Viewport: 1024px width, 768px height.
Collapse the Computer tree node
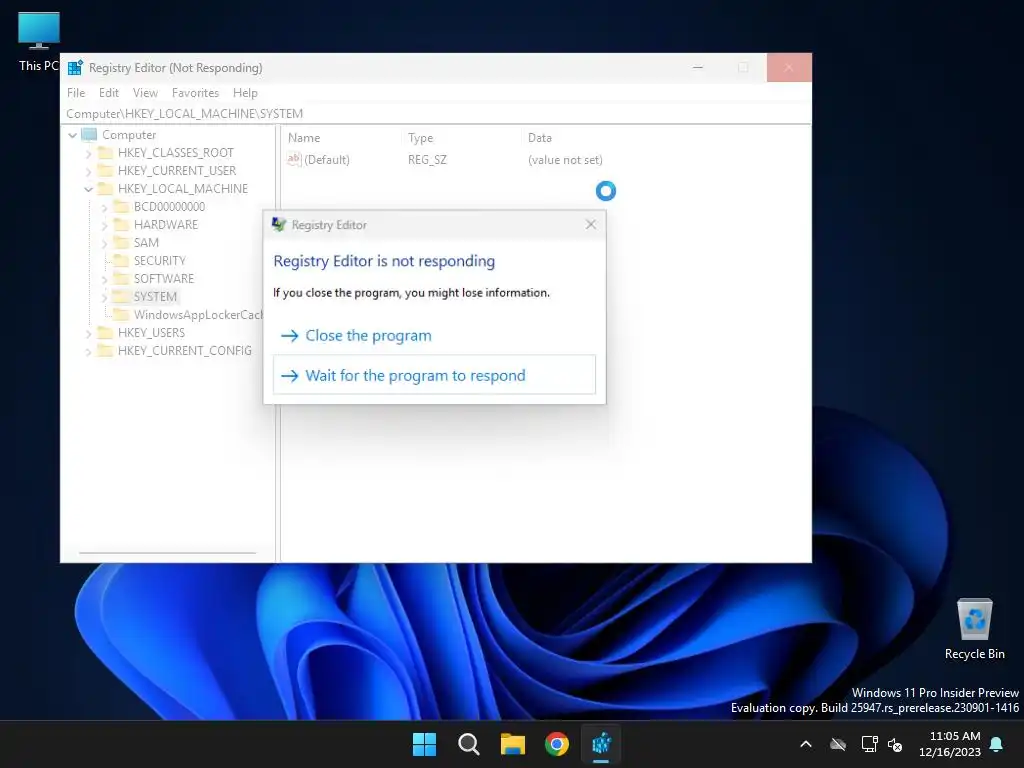pyautogui.click(x=72, y=135)
